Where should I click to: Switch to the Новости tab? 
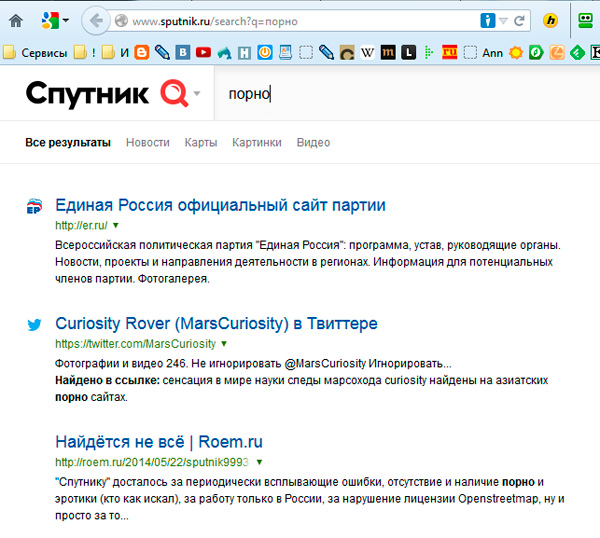pyautogui.click(x=147, y=143)
